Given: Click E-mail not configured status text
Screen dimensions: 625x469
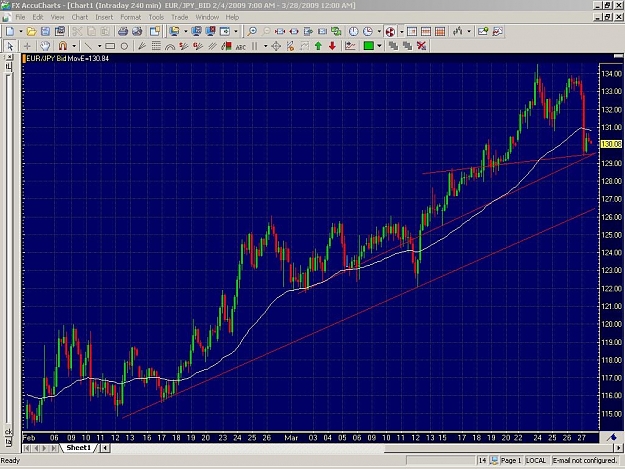Looking at the screenshot, I should click(584, 461).
